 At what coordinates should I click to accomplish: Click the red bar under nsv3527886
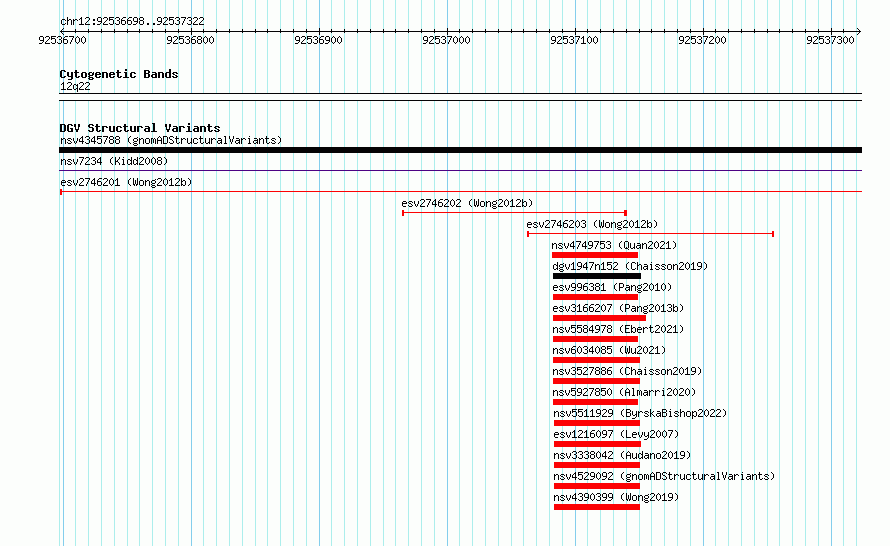point(597,381)
